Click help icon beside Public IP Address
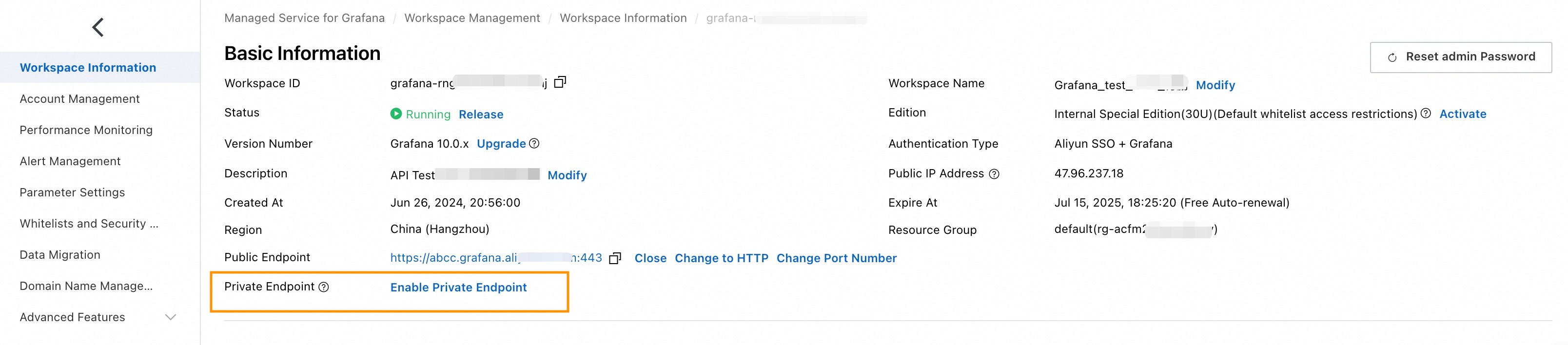The image size is (1568, 345). tap(994, 174)
